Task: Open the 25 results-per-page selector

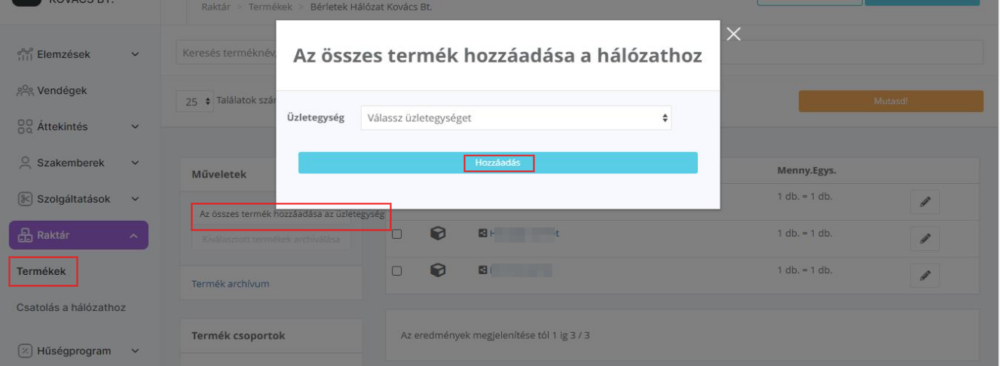Action: (x=195, y=101)
